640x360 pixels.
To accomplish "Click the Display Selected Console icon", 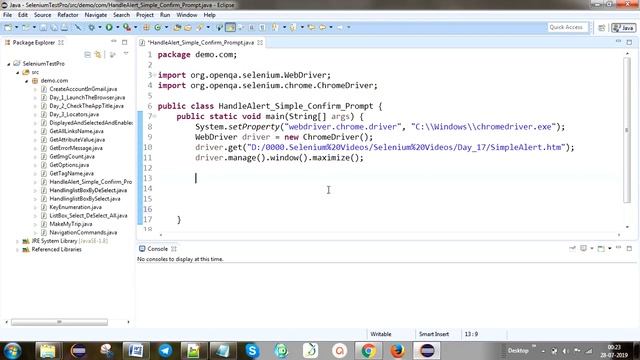I will [x=584, y=248].
